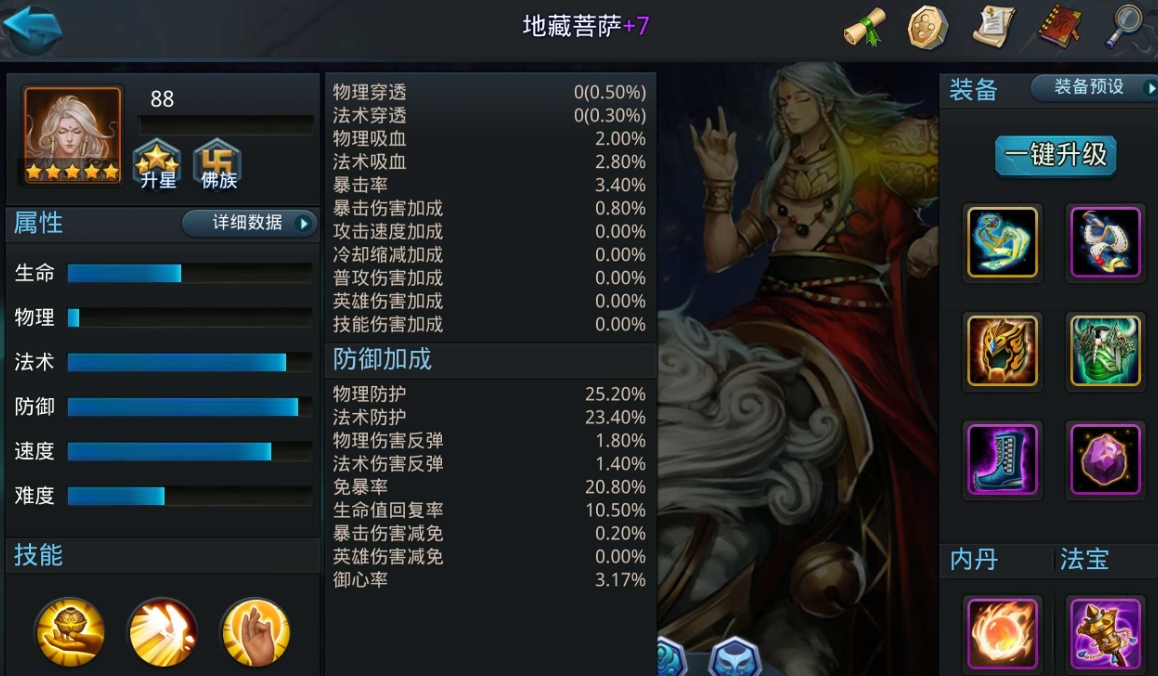Open the gold coin token icon
This screenshot has height=676, width=1158.
(927, 27)
